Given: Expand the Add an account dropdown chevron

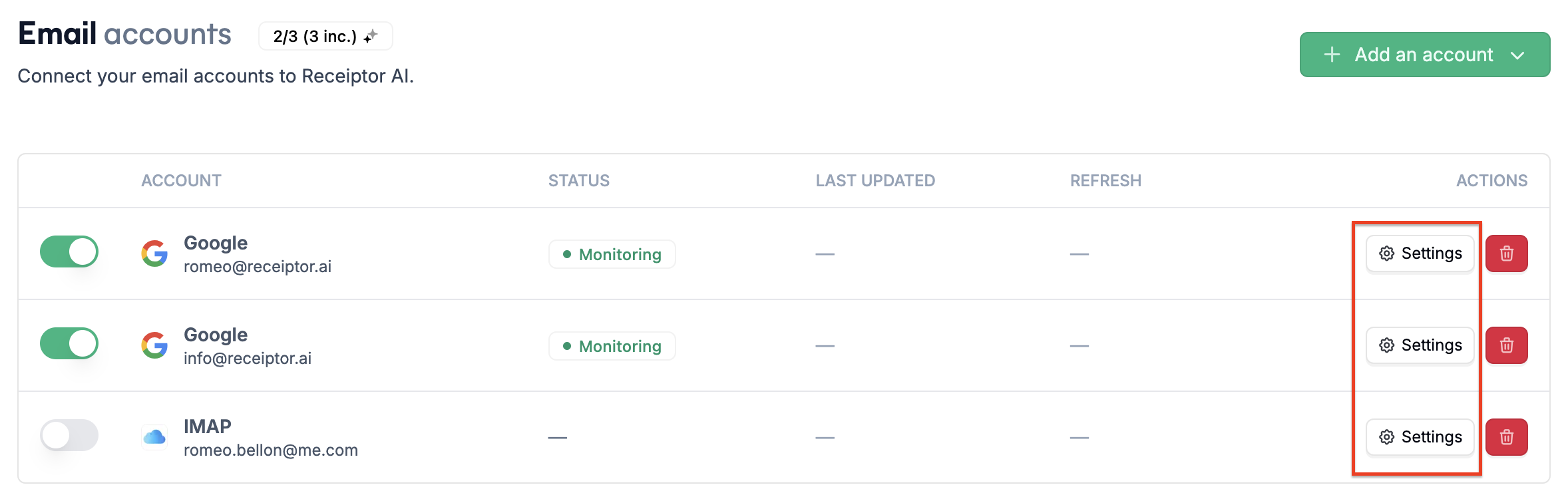Looking at the screenshot, I should (x=1517, y=55).
